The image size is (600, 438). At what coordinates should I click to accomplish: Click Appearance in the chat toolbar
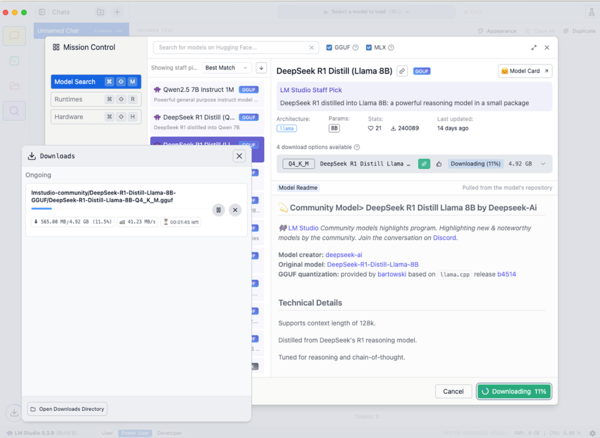coord(497,31)
